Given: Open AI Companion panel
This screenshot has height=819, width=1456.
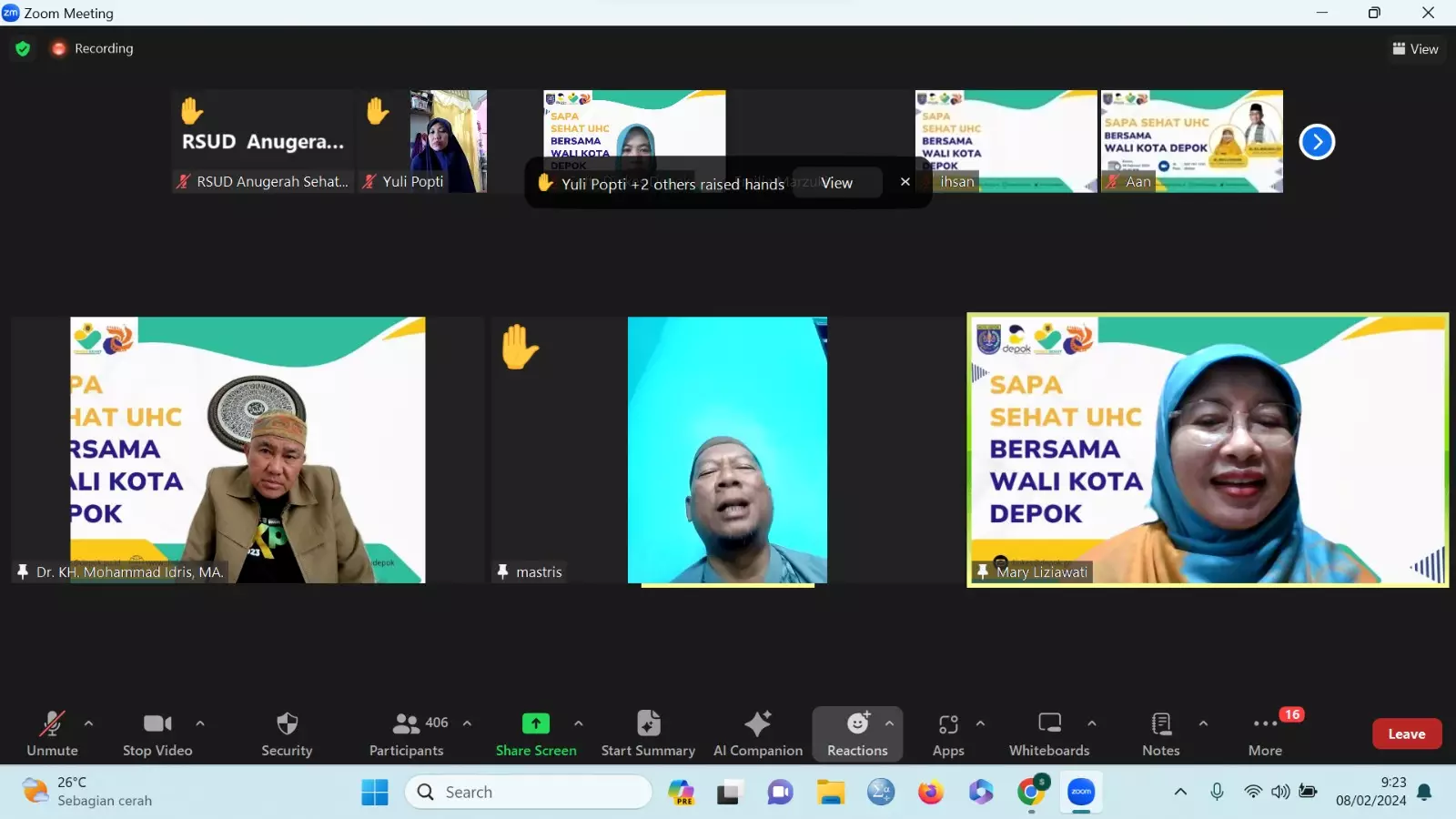Looking at the screenshot, I should tap(758, 733).
